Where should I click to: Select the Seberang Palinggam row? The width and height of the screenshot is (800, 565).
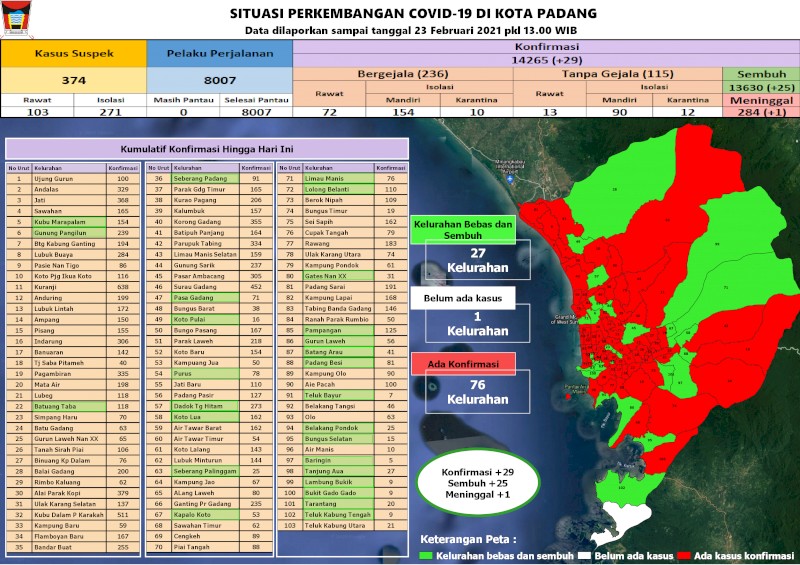coord(209,471)
